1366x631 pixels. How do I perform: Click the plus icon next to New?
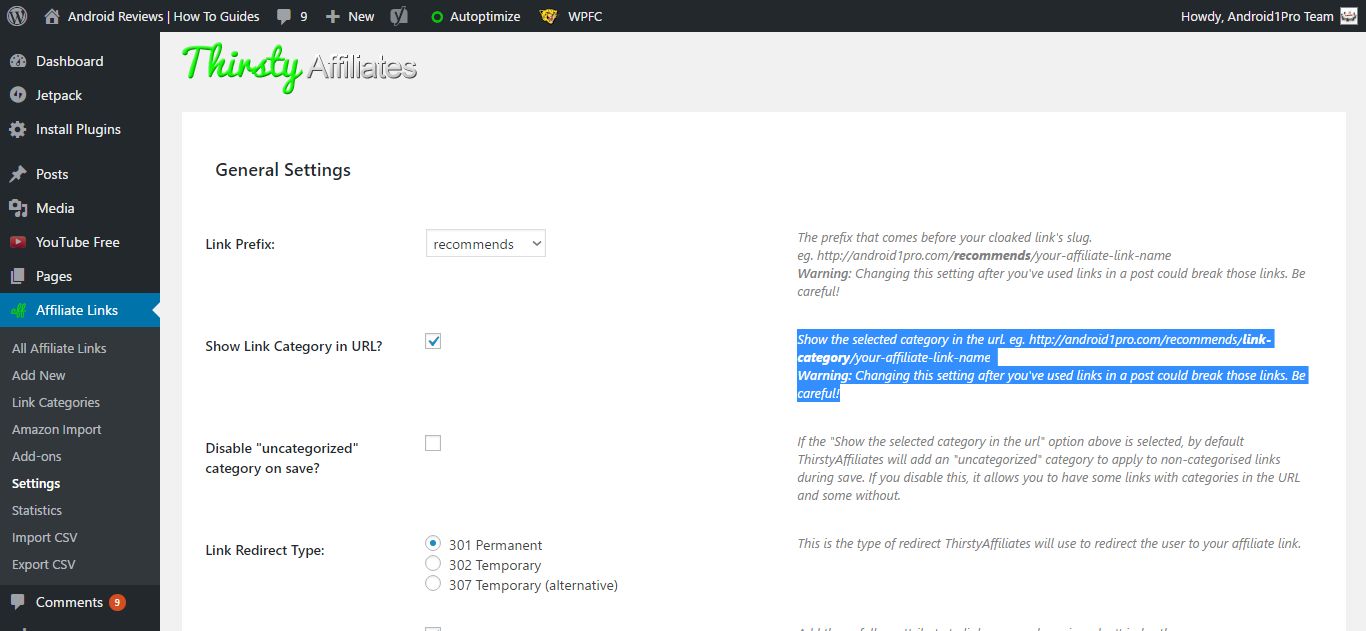(x=333, y=16)
